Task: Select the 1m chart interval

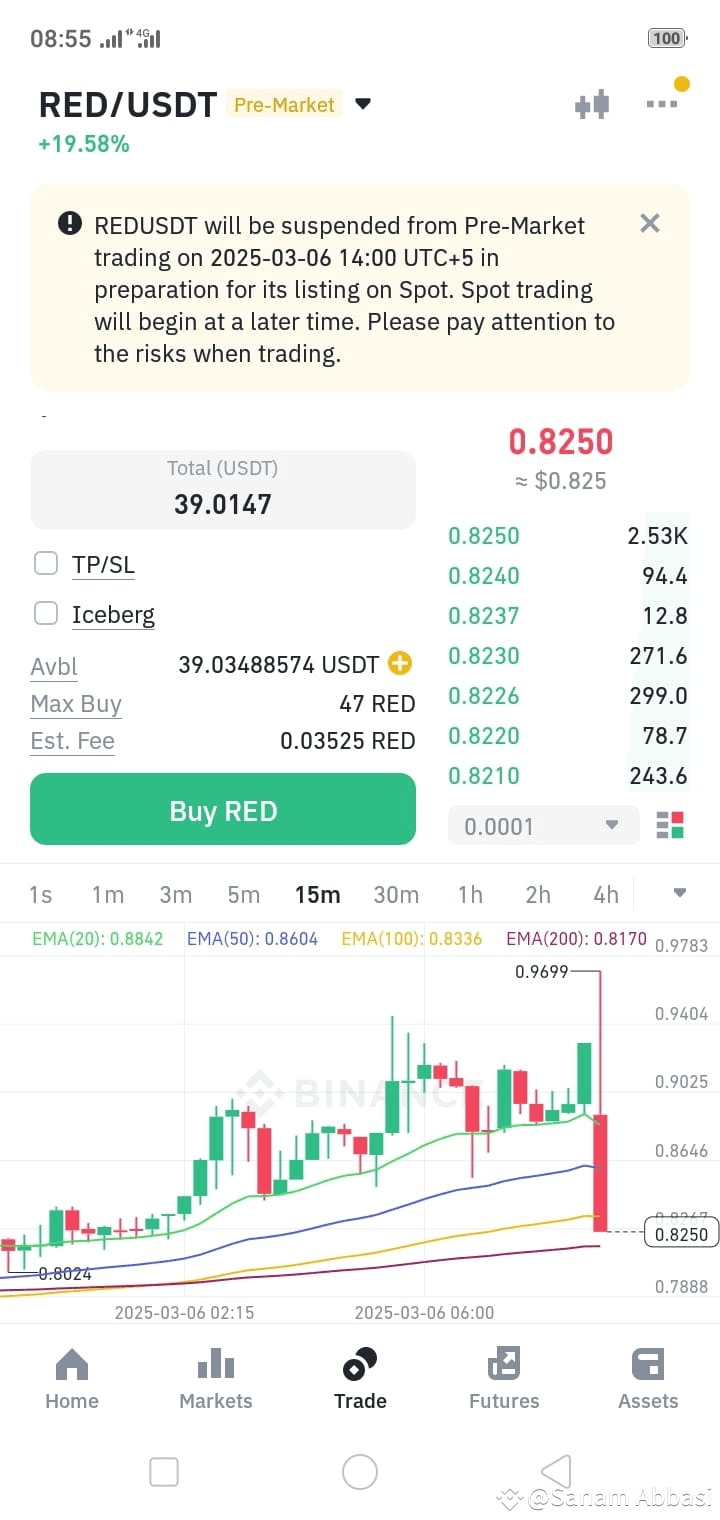Action: (108, 894)
